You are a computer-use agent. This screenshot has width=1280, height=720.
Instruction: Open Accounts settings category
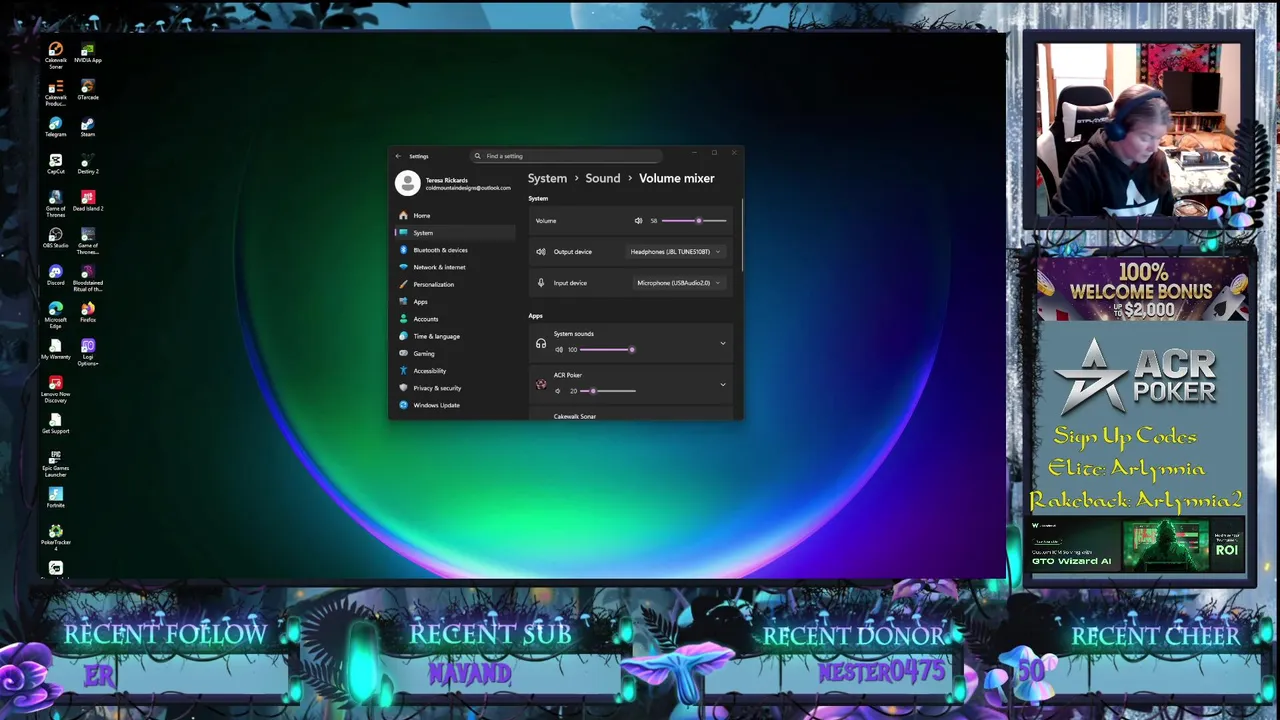click(455, 319)
